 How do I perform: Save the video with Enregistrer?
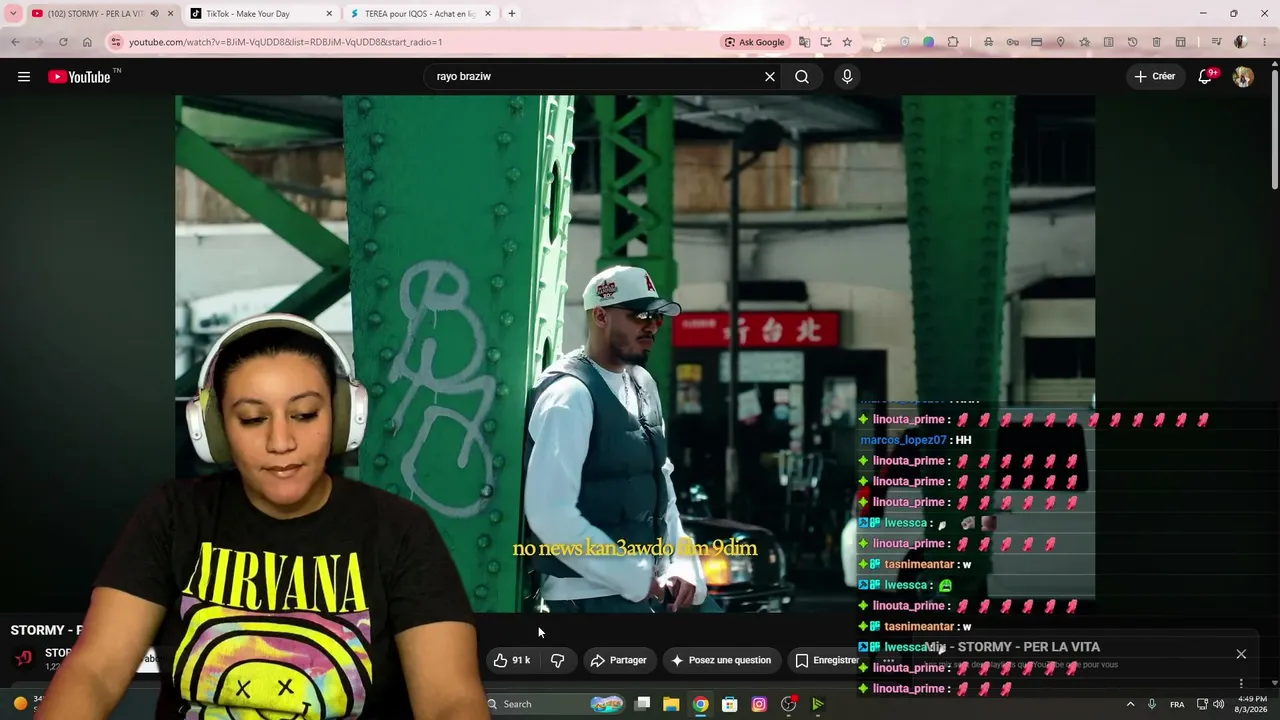[826, 660]
